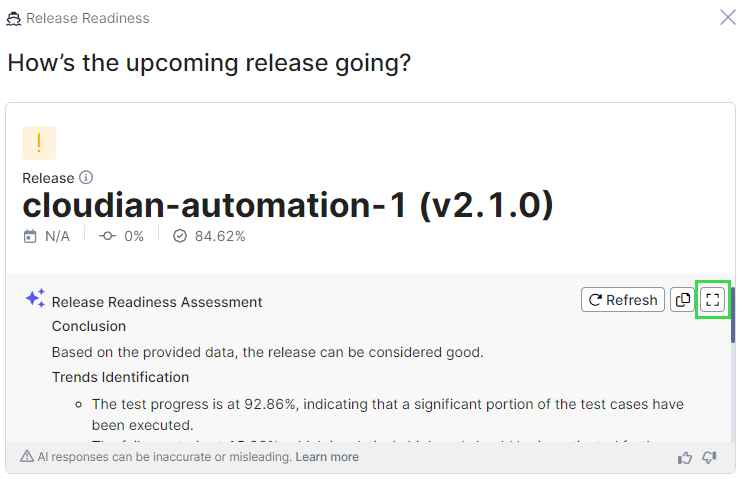
Task: Open the Learn more link
Action: 327,457
